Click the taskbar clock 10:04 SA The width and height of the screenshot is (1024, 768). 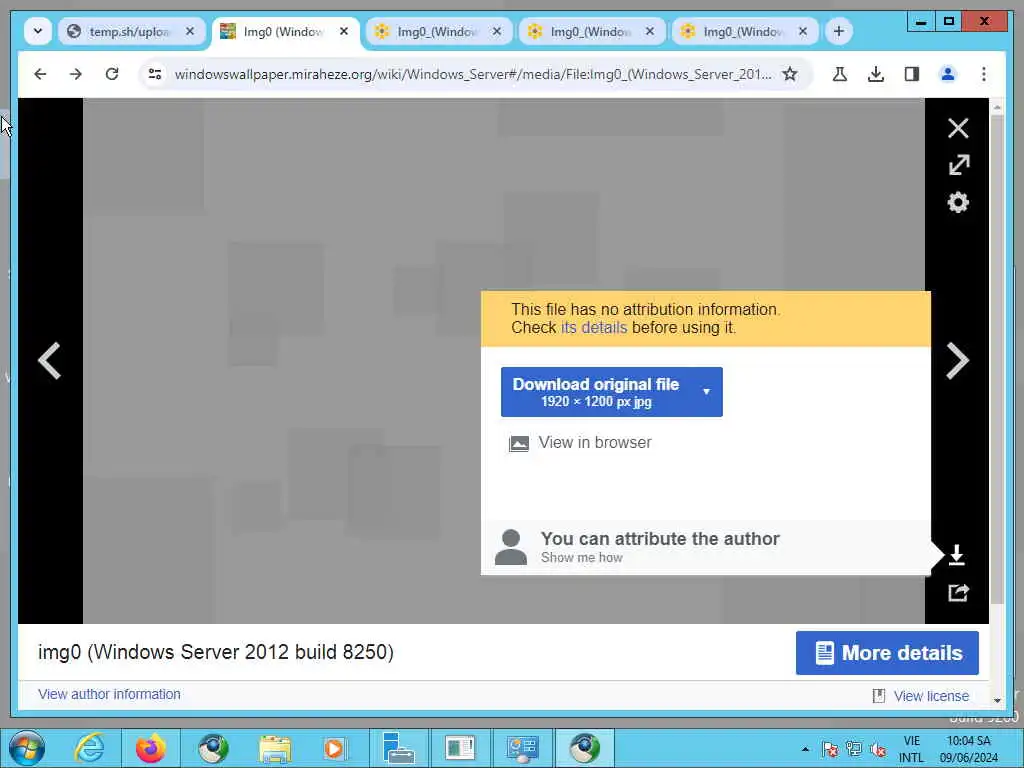968,741
